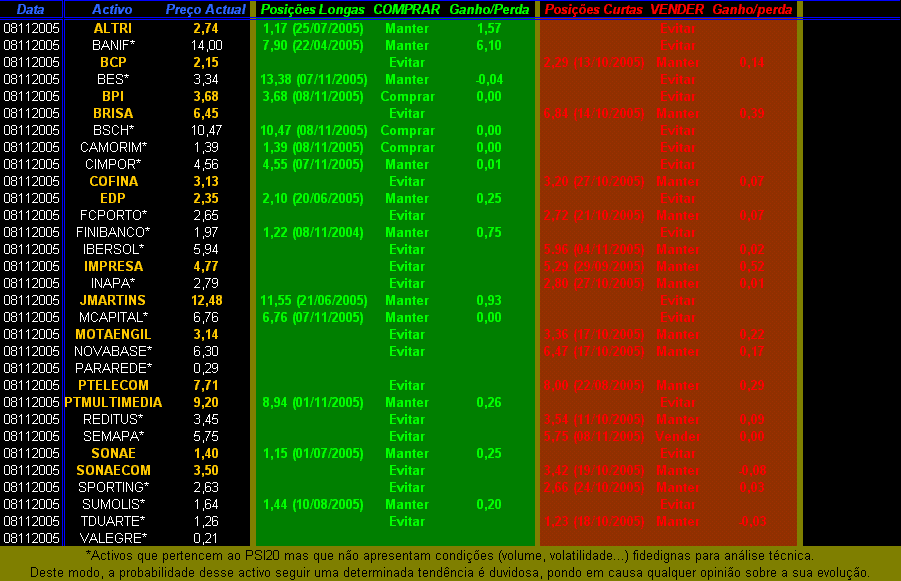Screen dimensions: 901x581
Task: Click PTELECOM short entry 8,00 (22/08/2005)
Action: (x=594, y=385)
